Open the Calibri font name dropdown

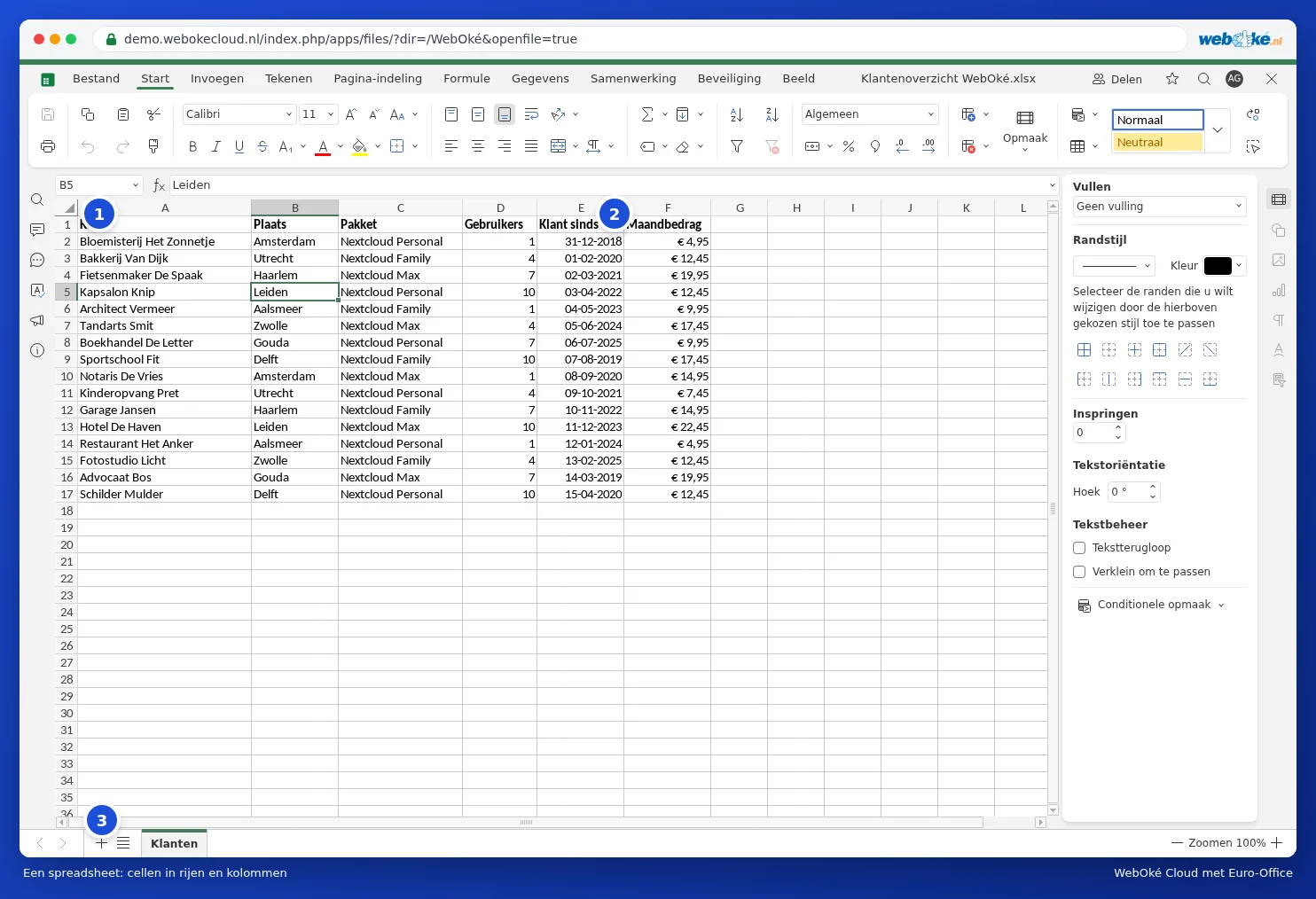(x=239, y=114)
